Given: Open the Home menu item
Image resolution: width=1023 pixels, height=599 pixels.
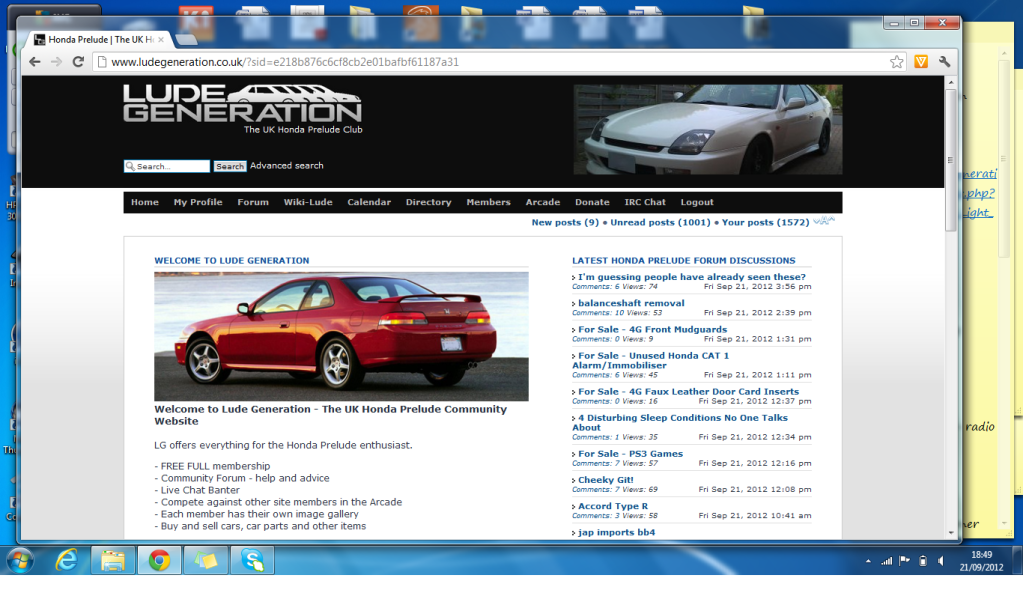Looking at the screenshot, I should (x=144, y=202).
